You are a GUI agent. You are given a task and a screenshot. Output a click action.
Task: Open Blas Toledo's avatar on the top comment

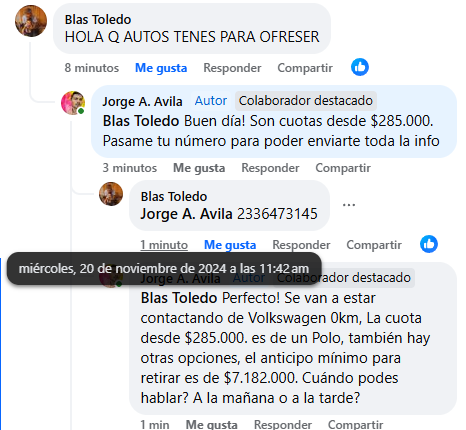31,21
